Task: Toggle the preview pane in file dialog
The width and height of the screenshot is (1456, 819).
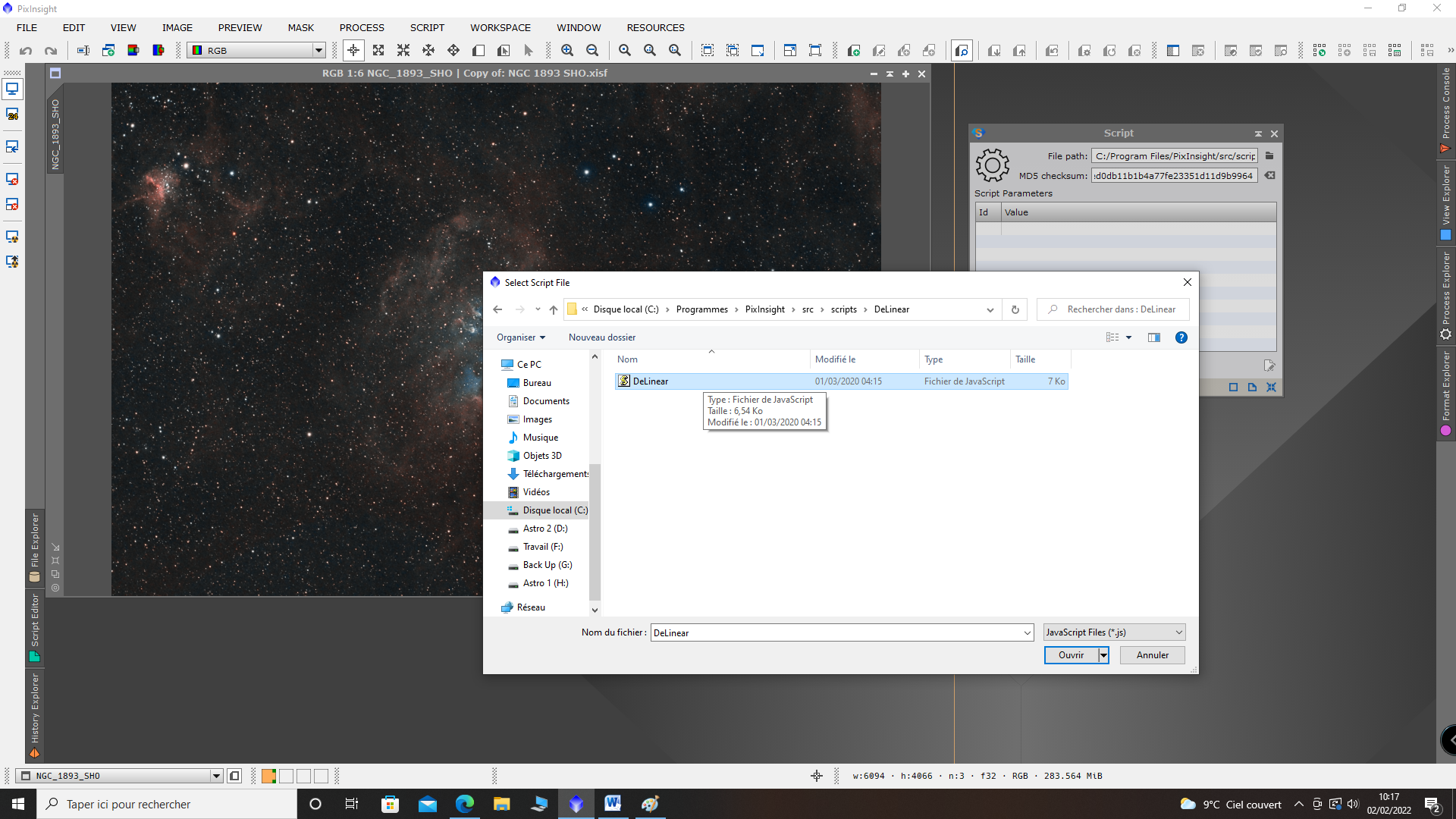Action: [1154, 337]
